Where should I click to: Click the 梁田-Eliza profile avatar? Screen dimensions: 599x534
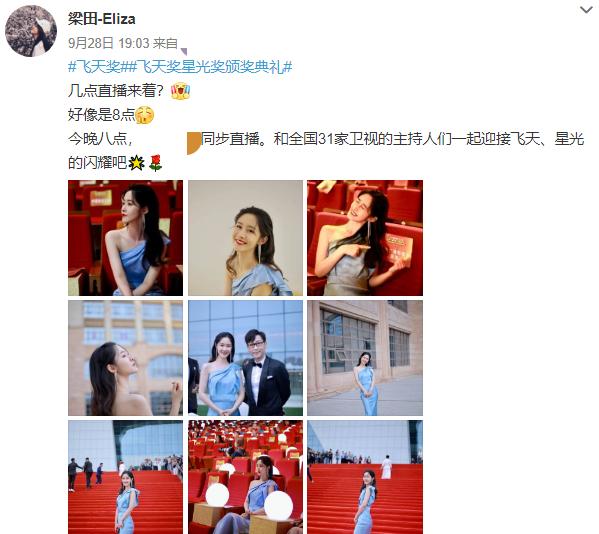[x=31, y=31]
